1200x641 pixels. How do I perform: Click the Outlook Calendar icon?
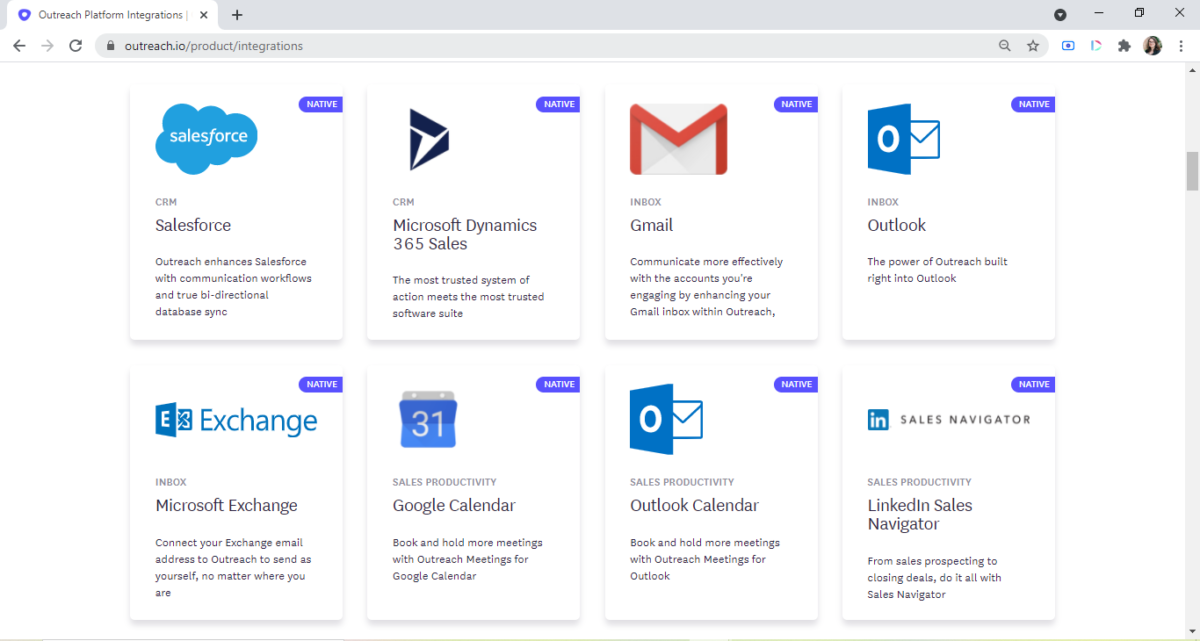pos(666,419)
